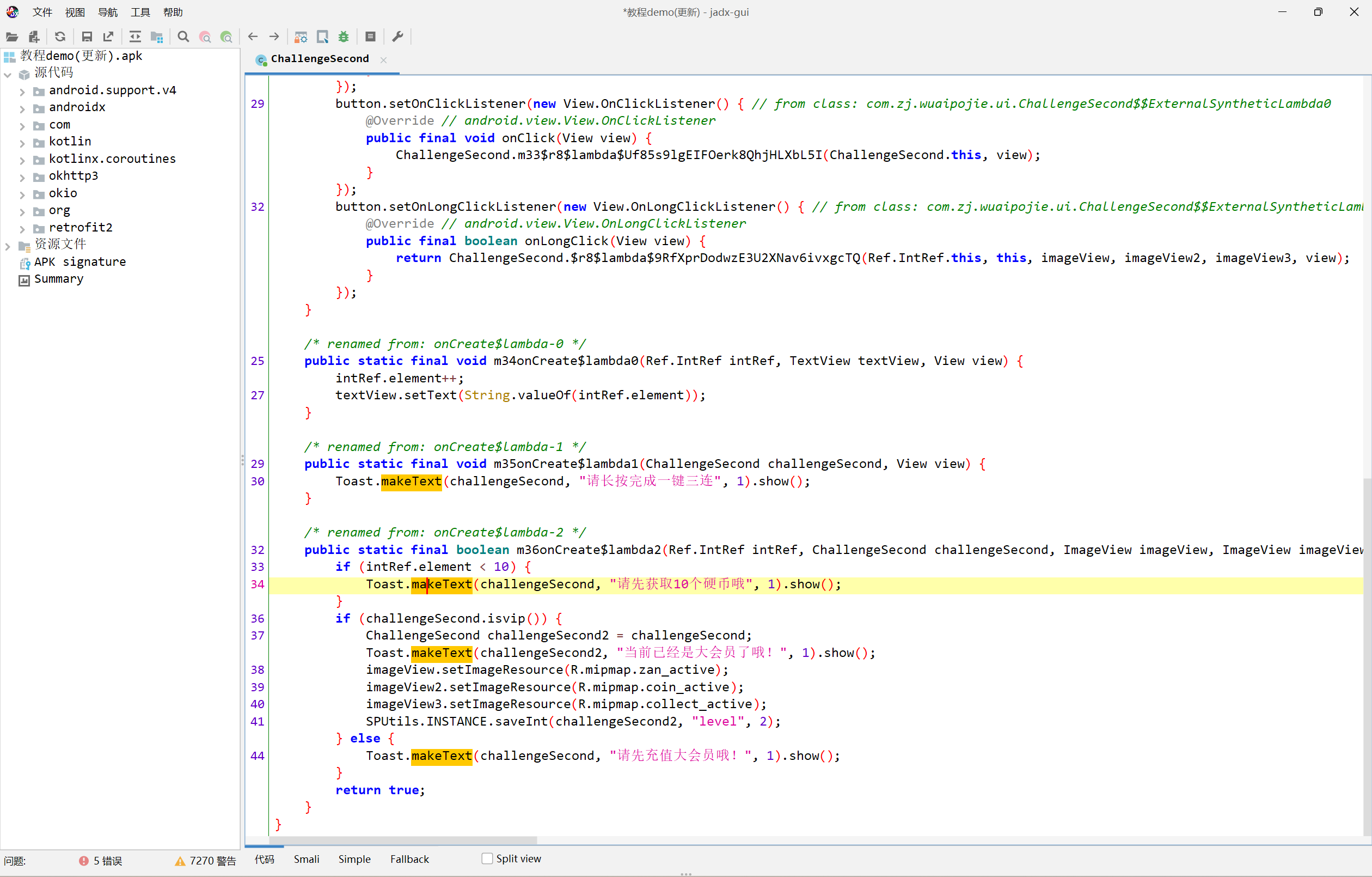1372x877 pixels.
Task: Reload the project with refresh icon
Action: coord(60,37)
